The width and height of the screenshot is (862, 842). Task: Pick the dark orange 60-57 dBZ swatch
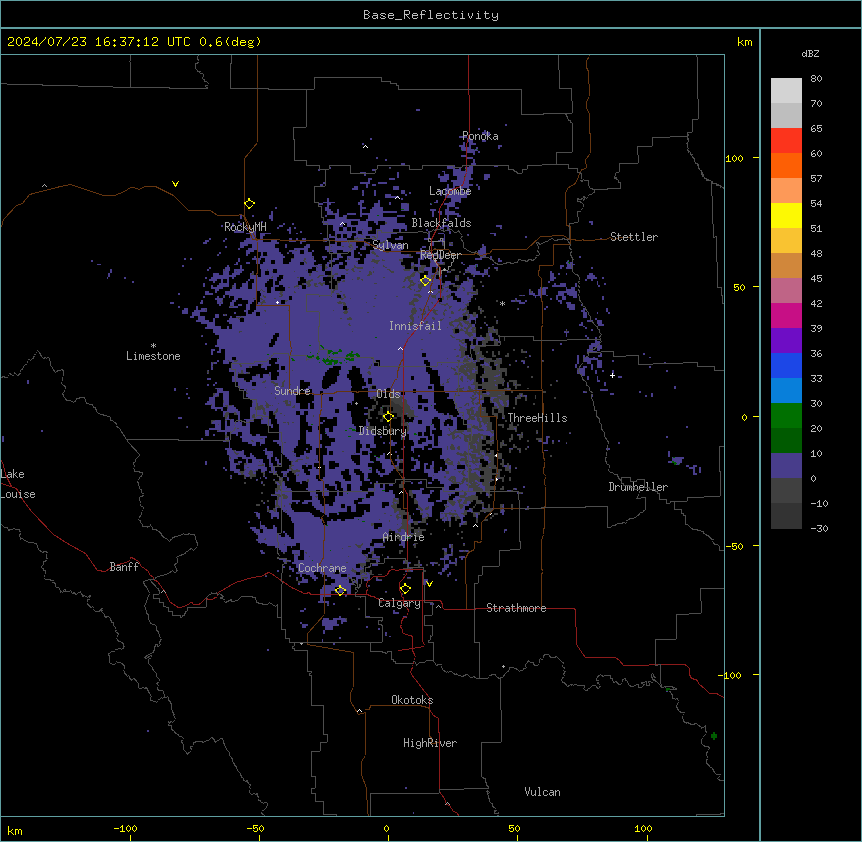pos(786,166)
